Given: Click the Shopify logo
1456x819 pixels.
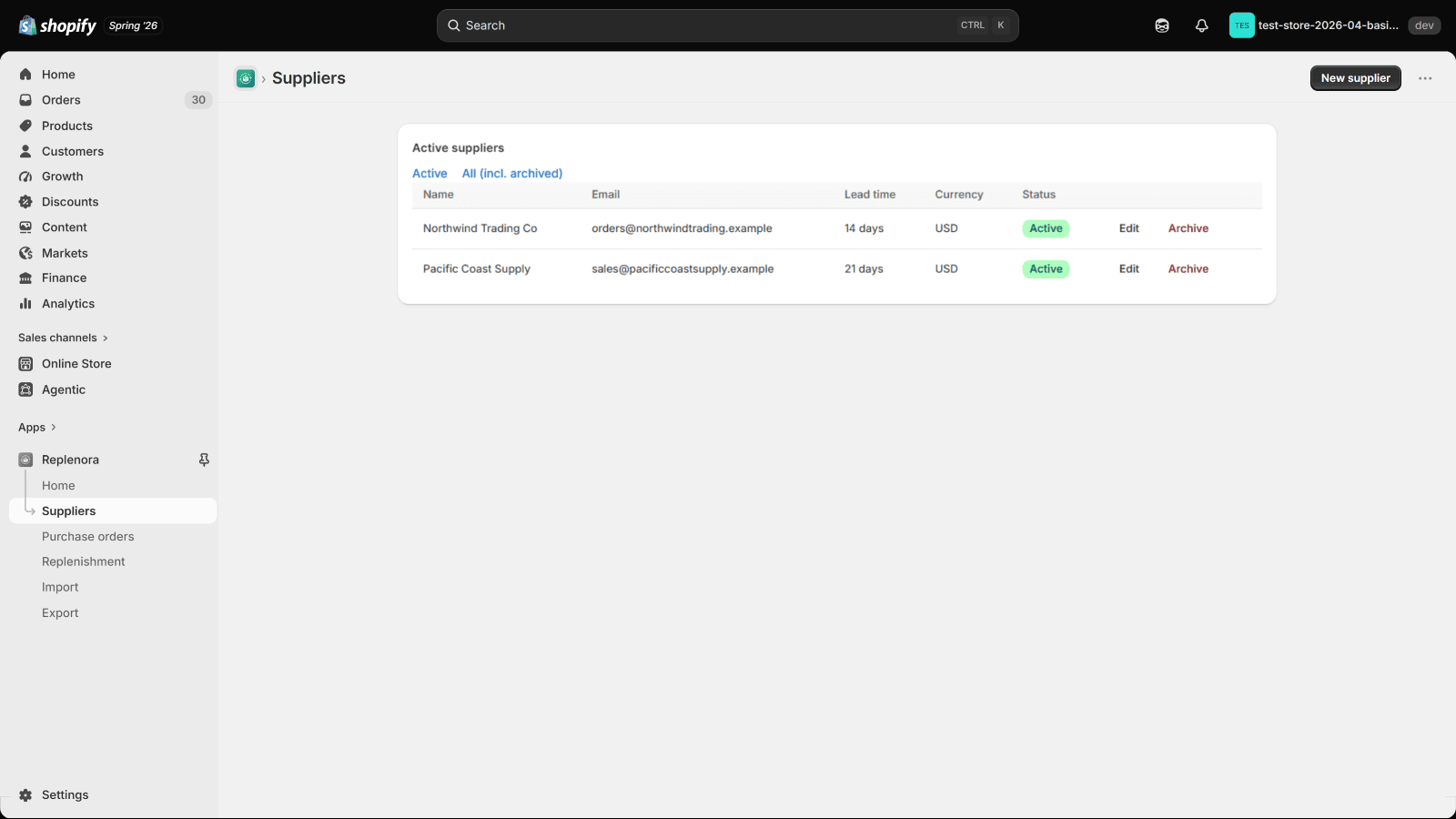Looking at the screenshot, I should click(57, 25).
